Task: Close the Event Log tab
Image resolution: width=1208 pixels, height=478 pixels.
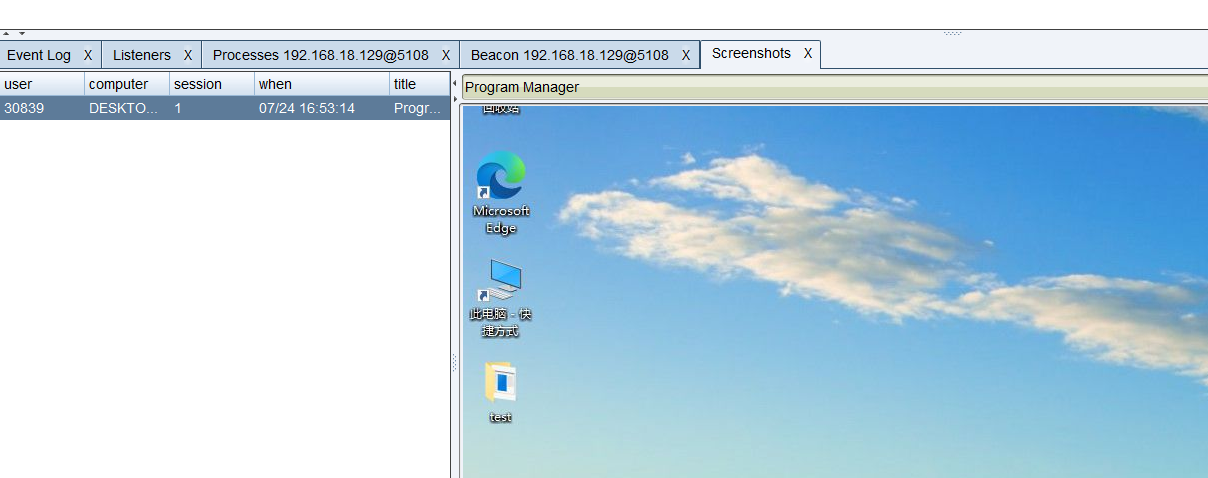Action: click(88, 55)
